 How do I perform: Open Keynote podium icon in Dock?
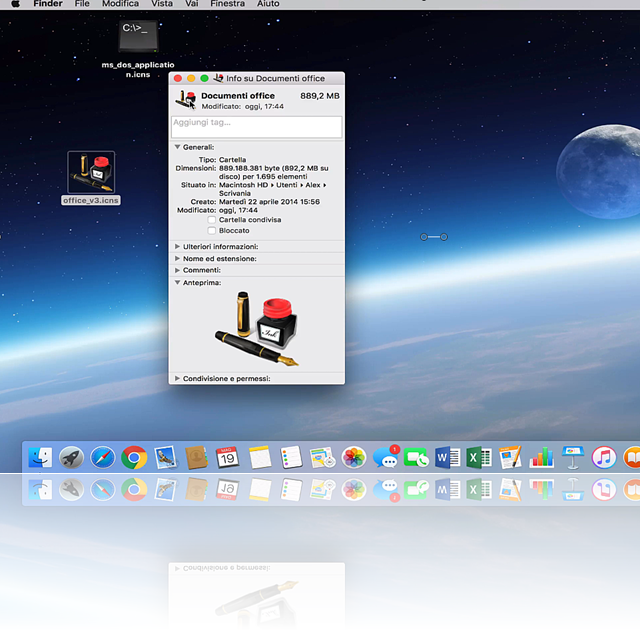tap(573, 457)
